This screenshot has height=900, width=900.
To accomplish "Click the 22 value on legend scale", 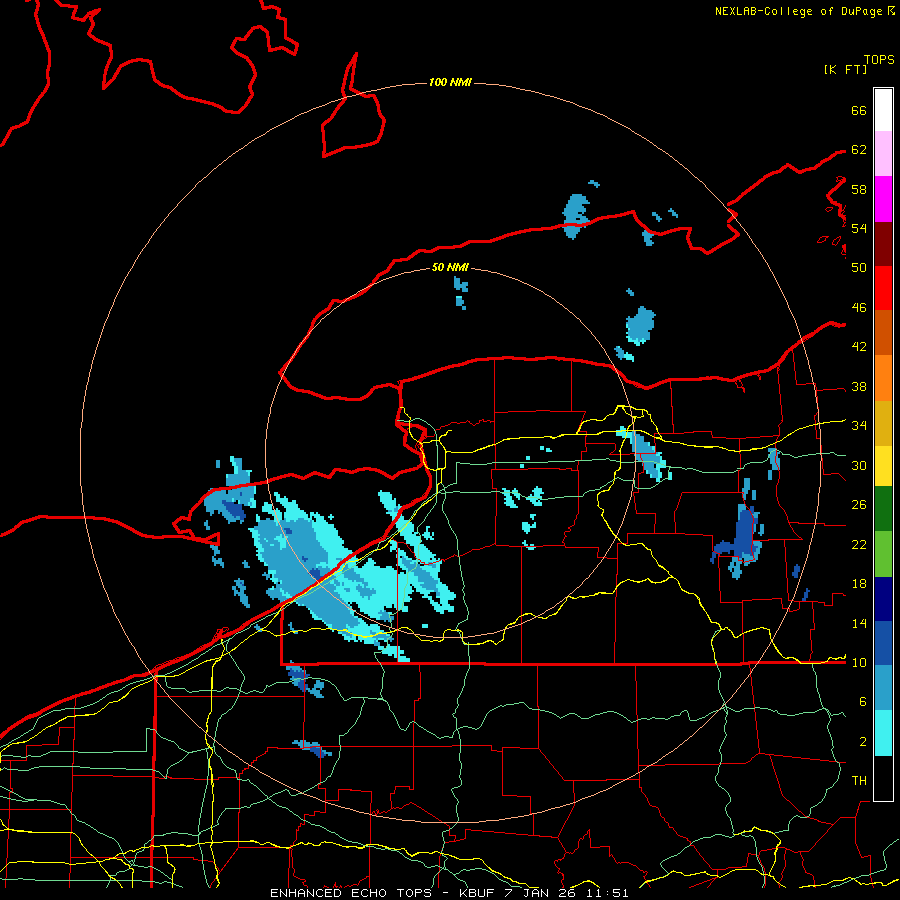I will coord(859,544).
